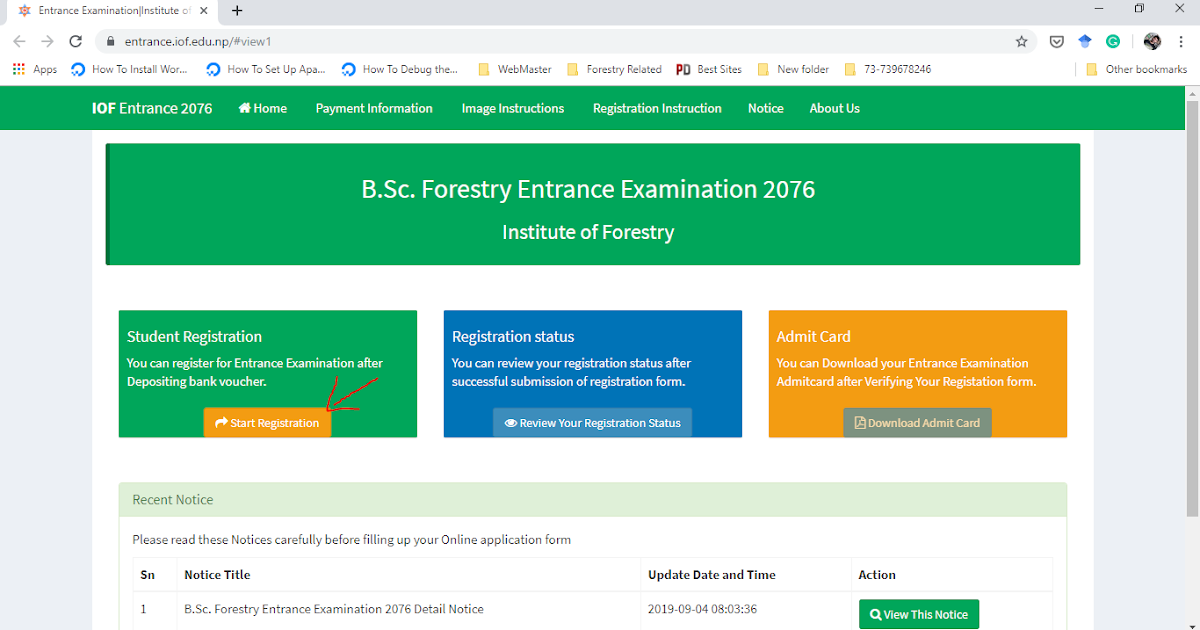The width and height of the screenshot is (1200, 630).
Task: Click the Start Registration button
Action: 267,422
